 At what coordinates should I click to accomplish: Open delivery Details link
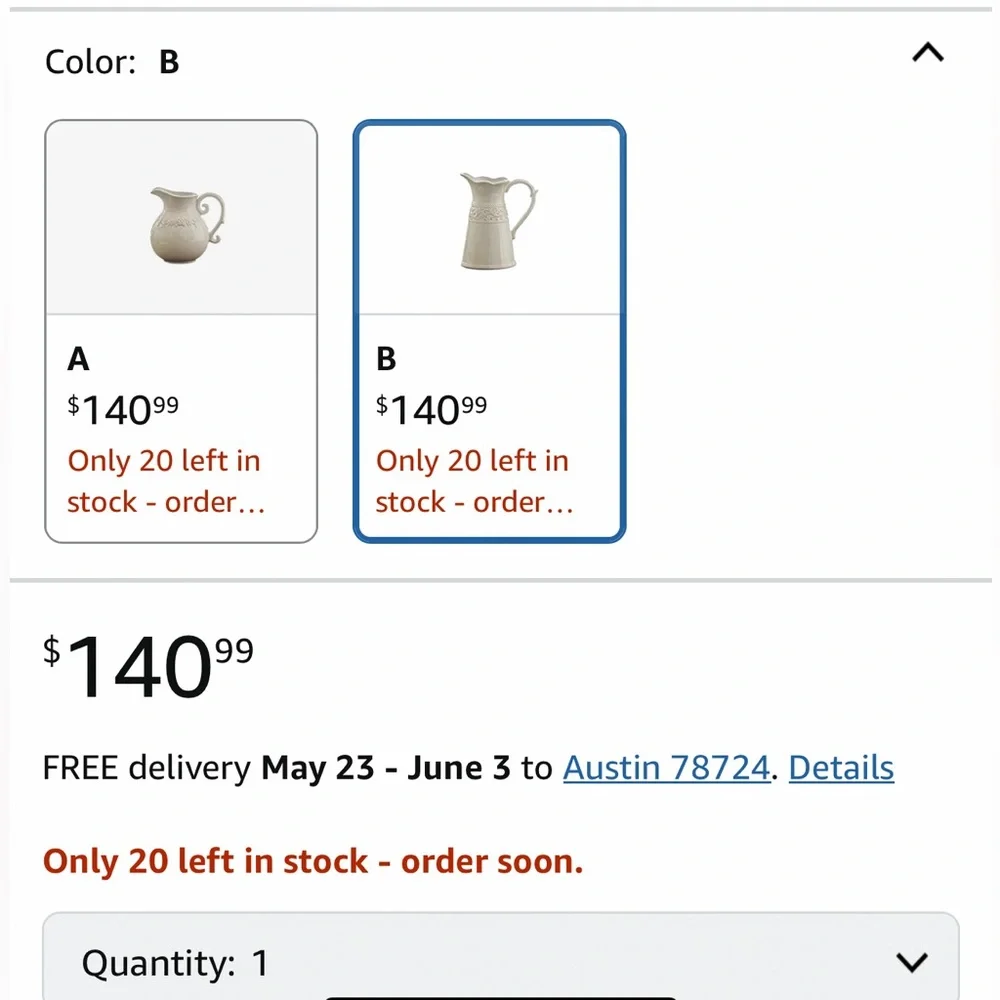click(841, 767)
